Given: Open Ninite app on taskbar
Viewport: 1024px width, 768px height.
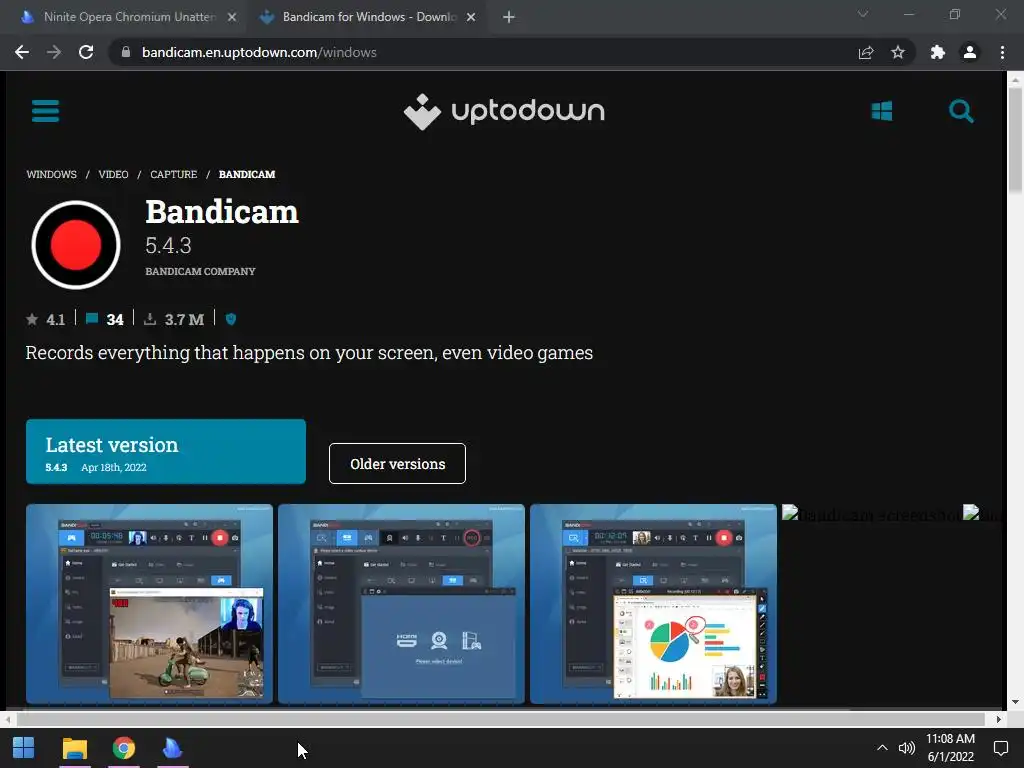Looking at the screenshot, I should (x=172, y=748).
